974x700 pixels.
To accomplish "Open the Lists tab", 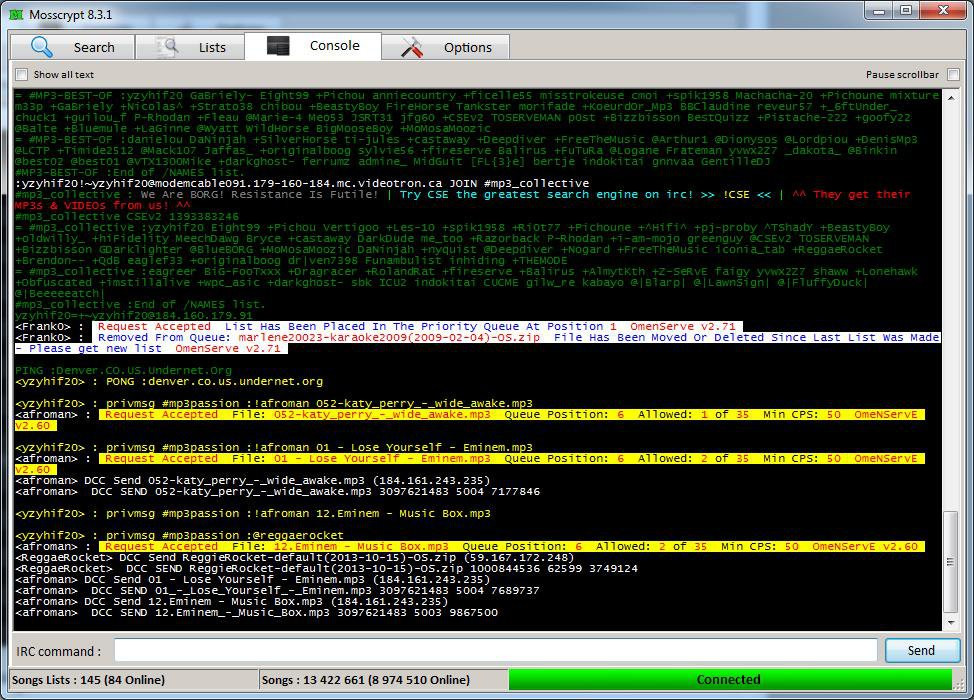I will click(190, 47).
